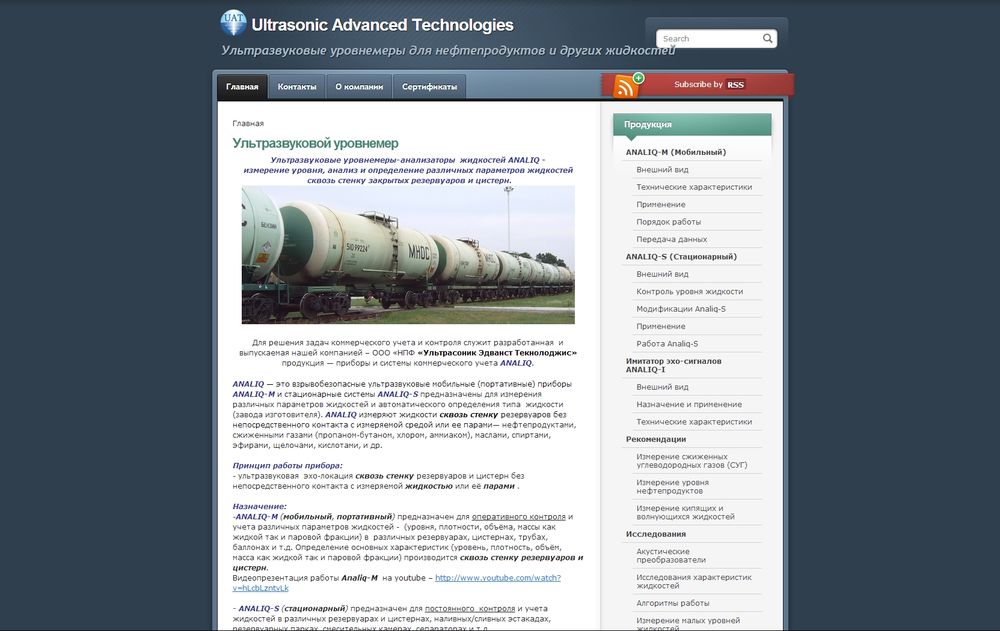Open Алгоритмы работы sidebar link
Screen dimensions: 1000x631
pyautogui.click(x=672, y=603)
